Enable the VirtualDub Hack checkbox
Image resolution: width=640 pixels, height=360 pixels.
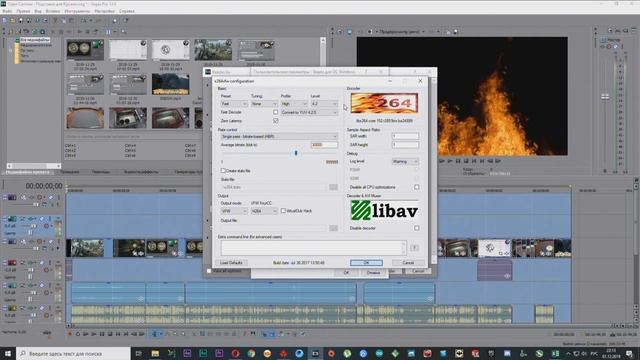[x=283, y=211]
